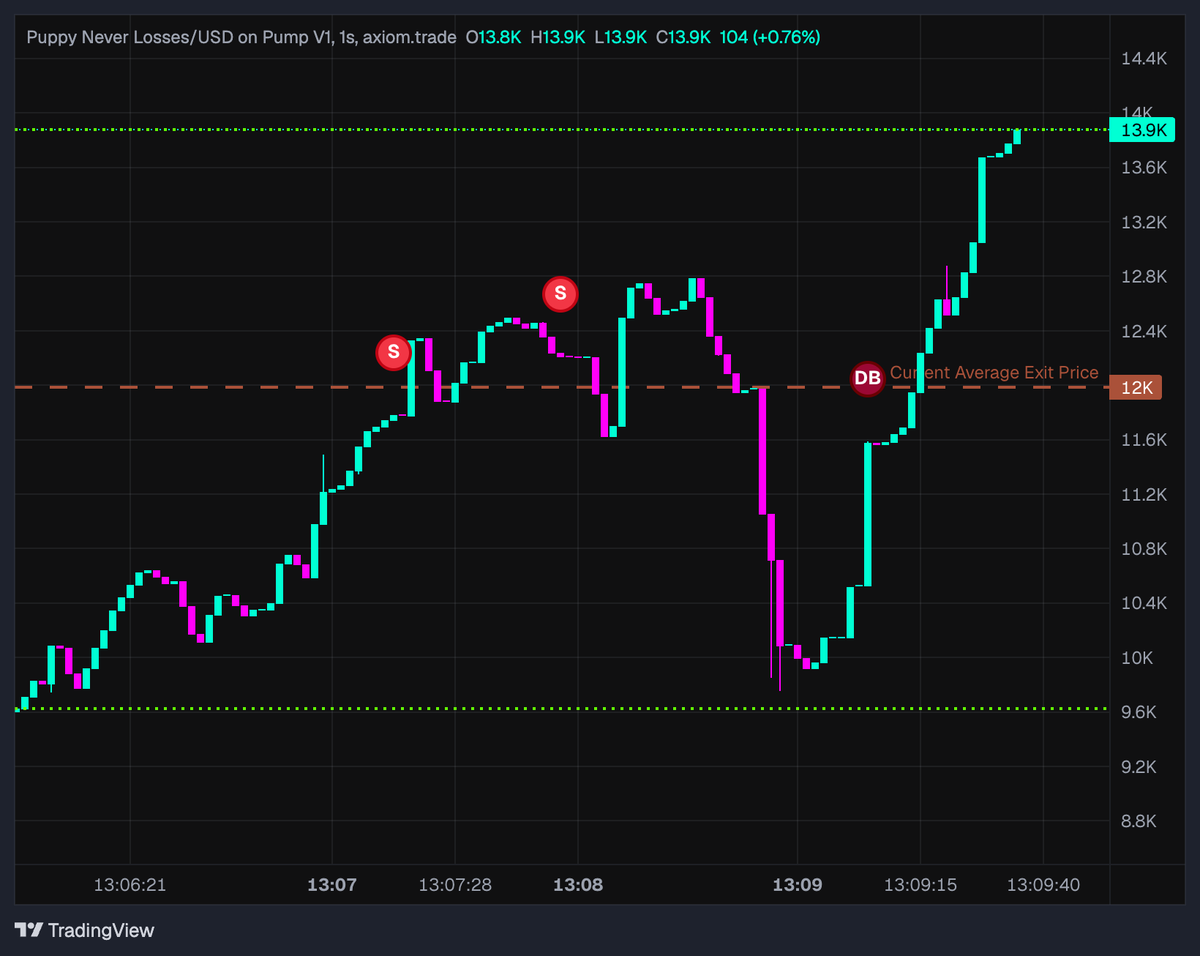
Task: Click the 14.4K price axis label
Action: (1144, 59)
